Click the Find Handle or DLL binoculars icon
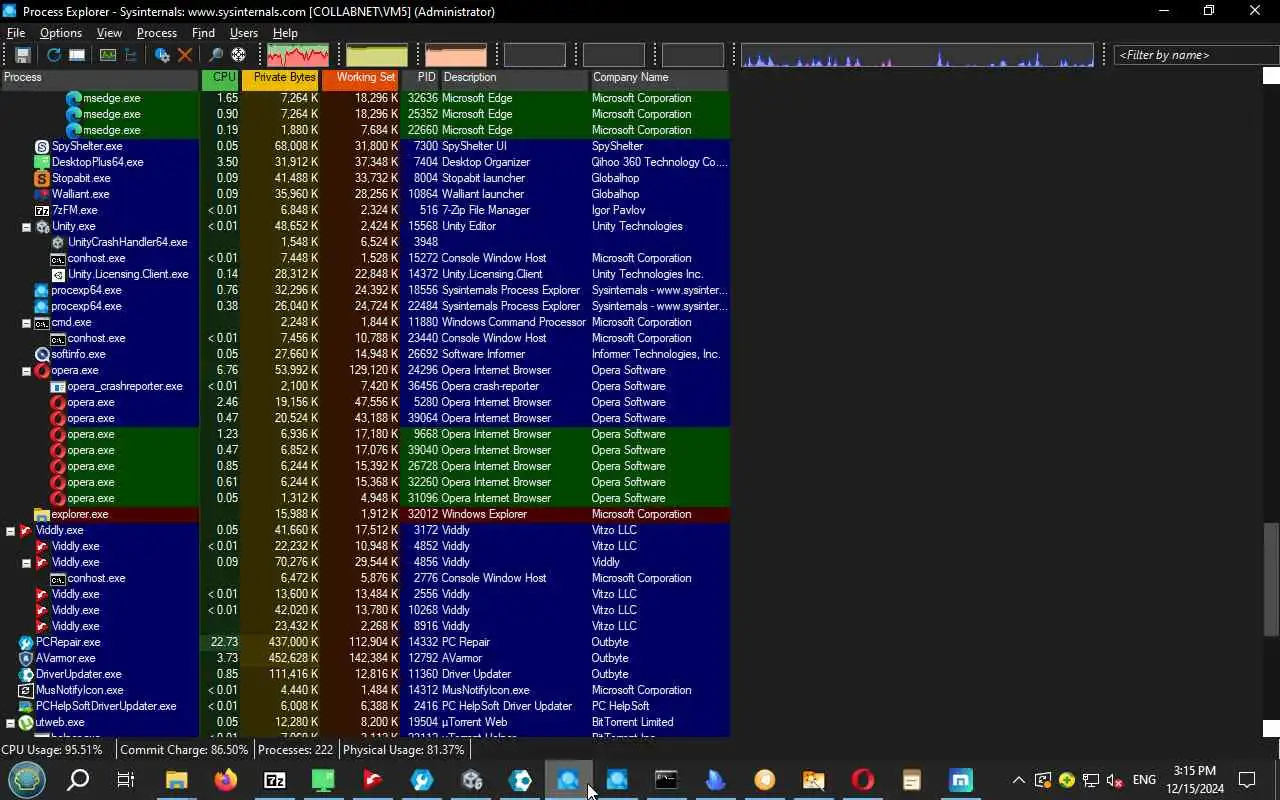The width and height of the screenshot is (1280, 800). click(x=215, y=55)
